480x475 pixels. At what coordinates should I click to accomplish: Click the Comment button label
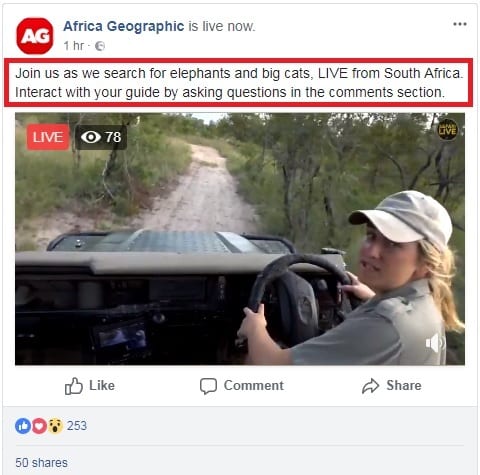tap(254, 386)
